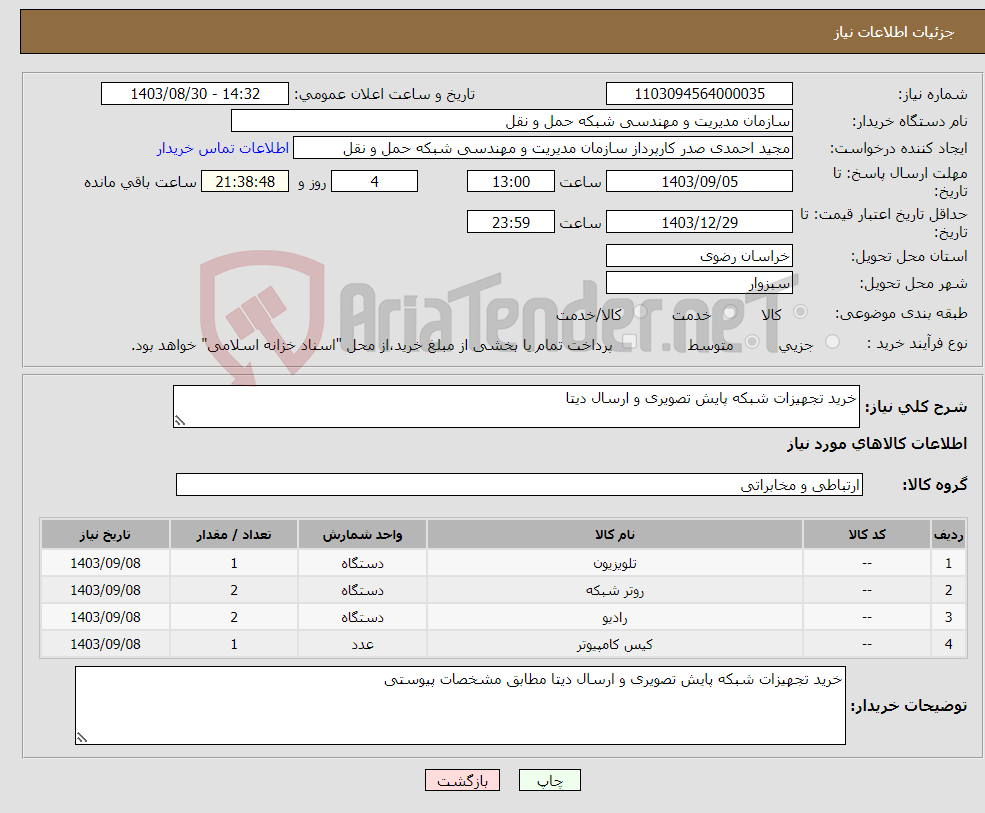Image resolution: width=985 pixels, height=813 pixels.
Task: Click the deadline time field 13:00
Action: coord(511,182)
